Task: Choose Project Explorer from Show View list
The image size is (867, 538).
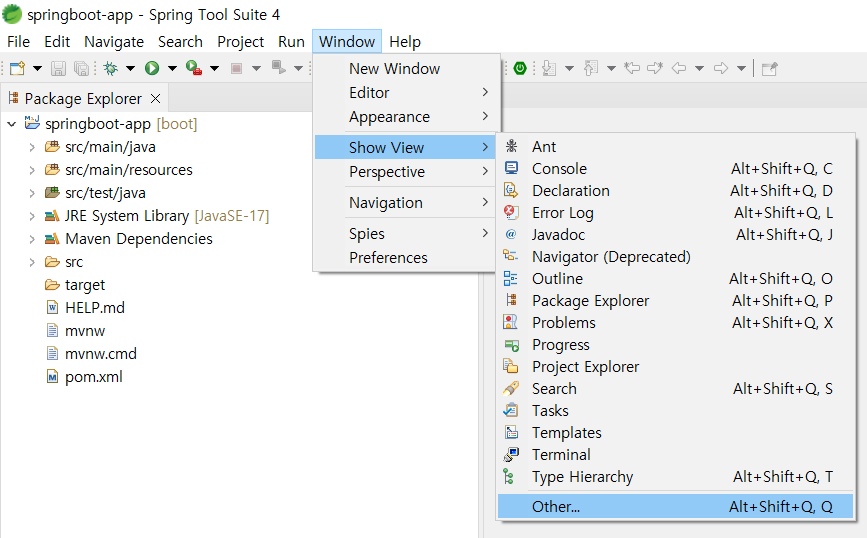Action: click(675, 367)
